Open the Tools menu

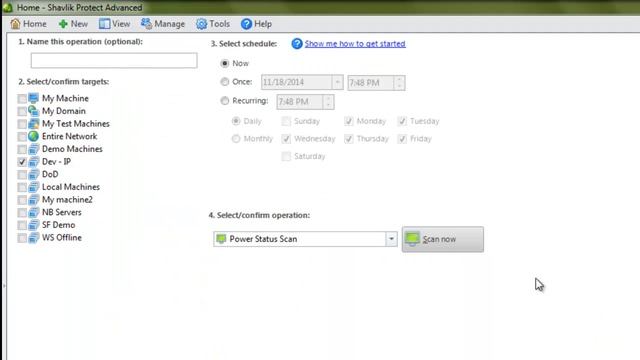point(213,24)
